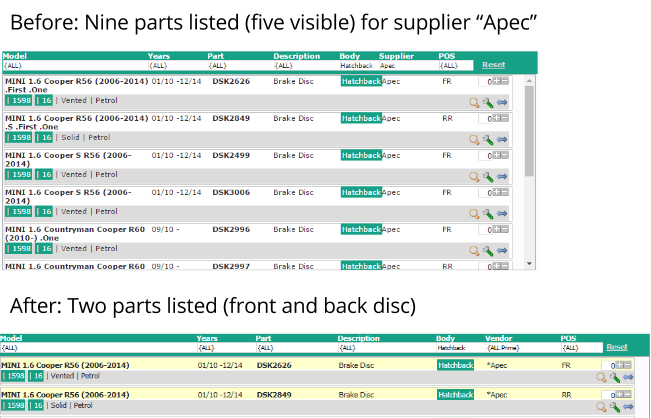
Task: Click the Hatchback tag on the DSK2499 row
Action: [360, 155]
